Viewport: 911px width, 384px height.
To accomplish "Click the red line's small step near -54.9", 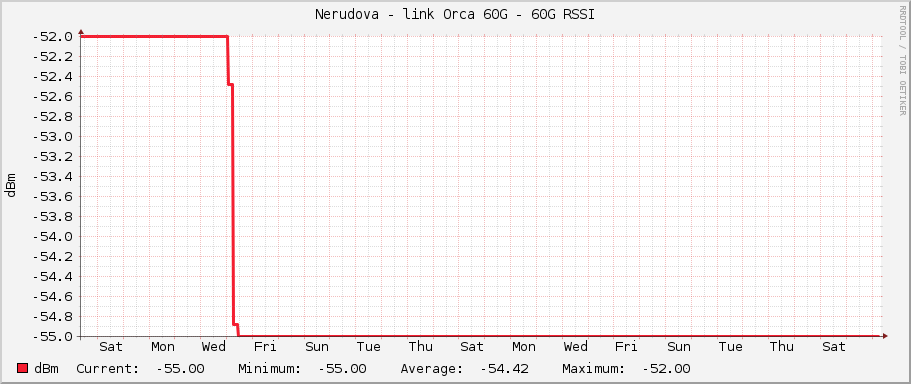I will [x=235, y=324].
